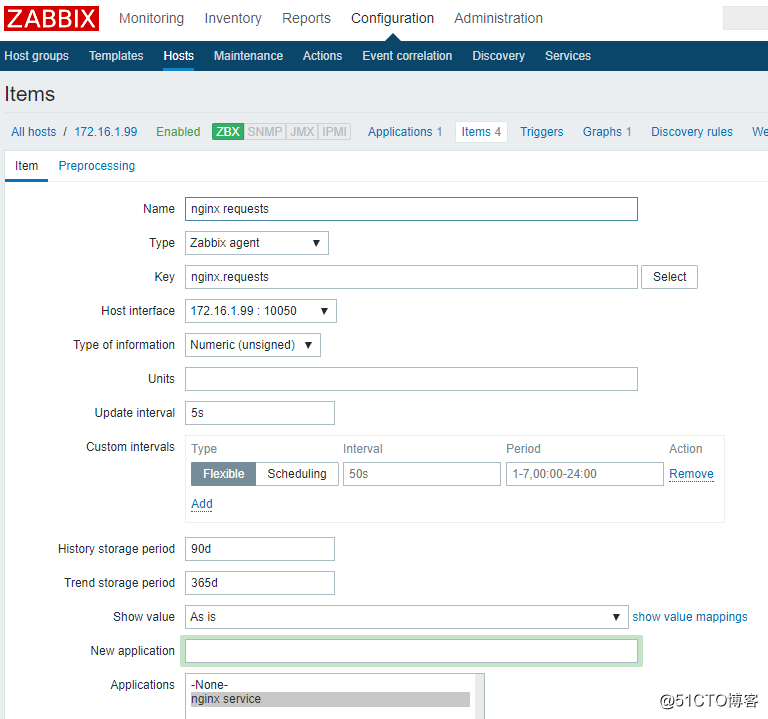Click the IPMI availability badge
Viewport: 768px width, 719px height.
335,132
